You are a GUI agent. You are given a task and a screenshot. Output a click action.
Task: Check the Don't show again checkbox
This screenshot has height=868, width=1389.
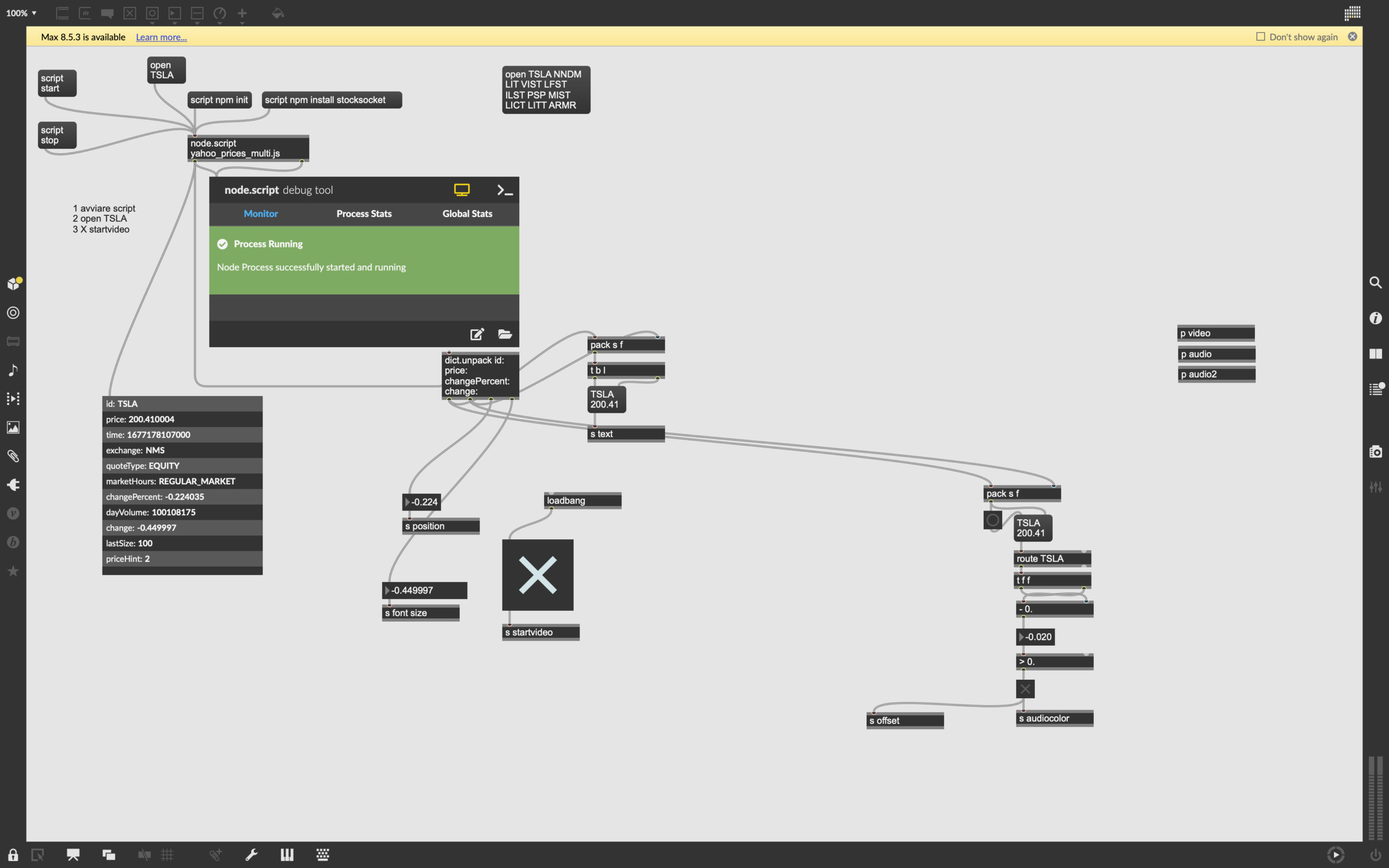(x=1260, y=37)
